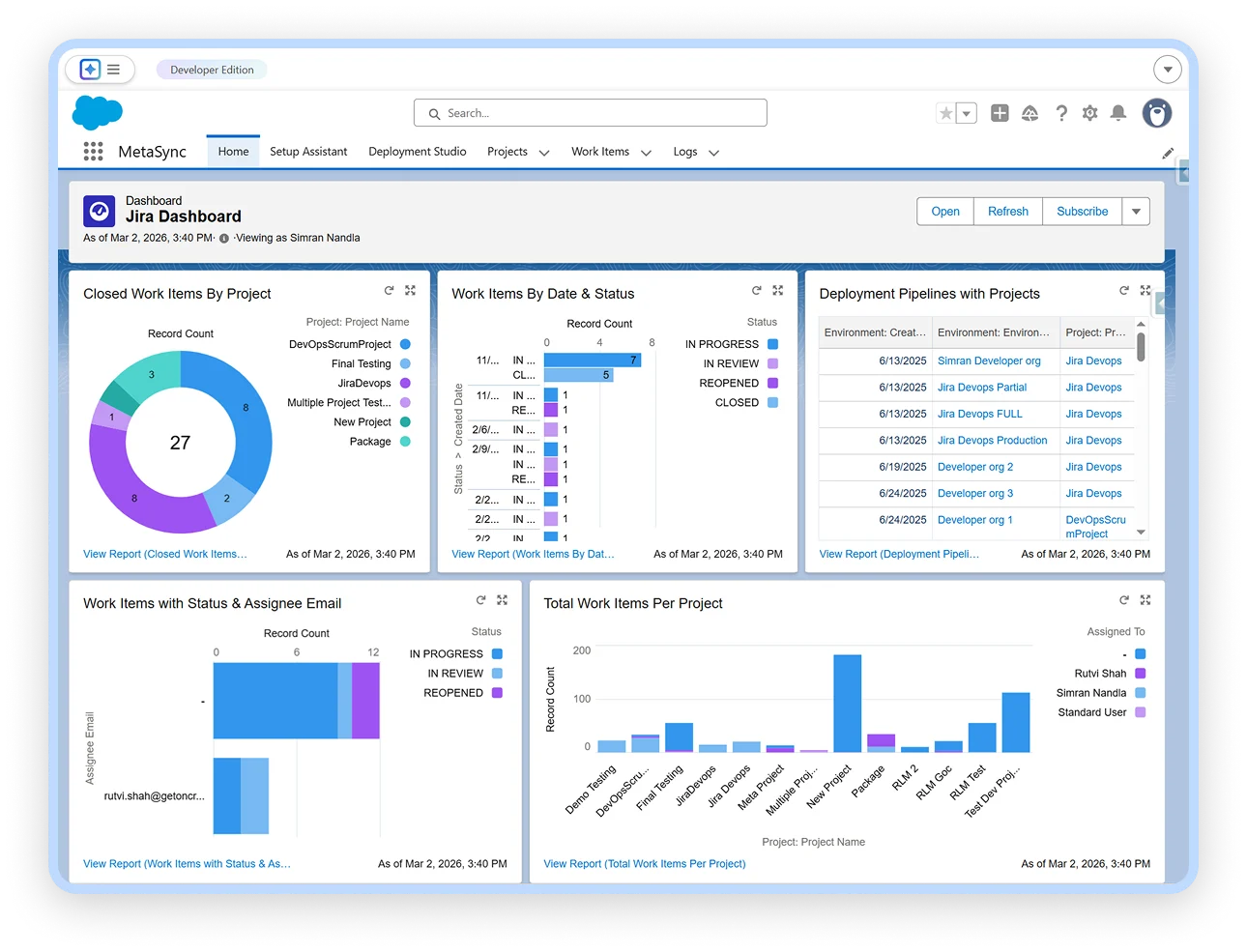
Task: Click the dashboard Refresh button
Action: point(1007,212)
